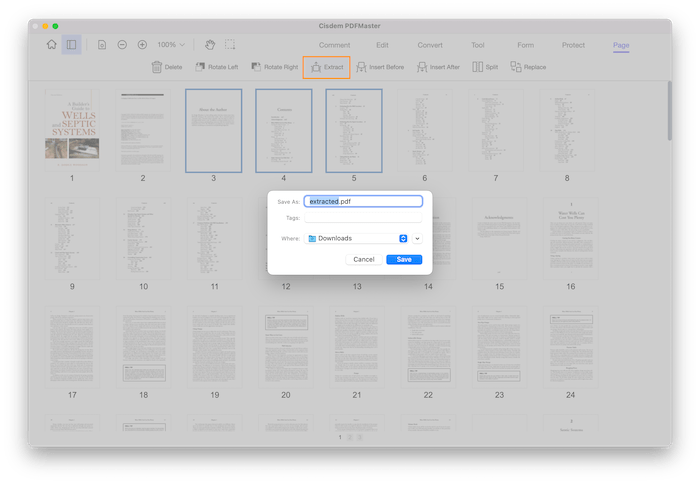Switch to the Page tab
Viewport: 700px width, 484px height.
(x=621, y=45)
